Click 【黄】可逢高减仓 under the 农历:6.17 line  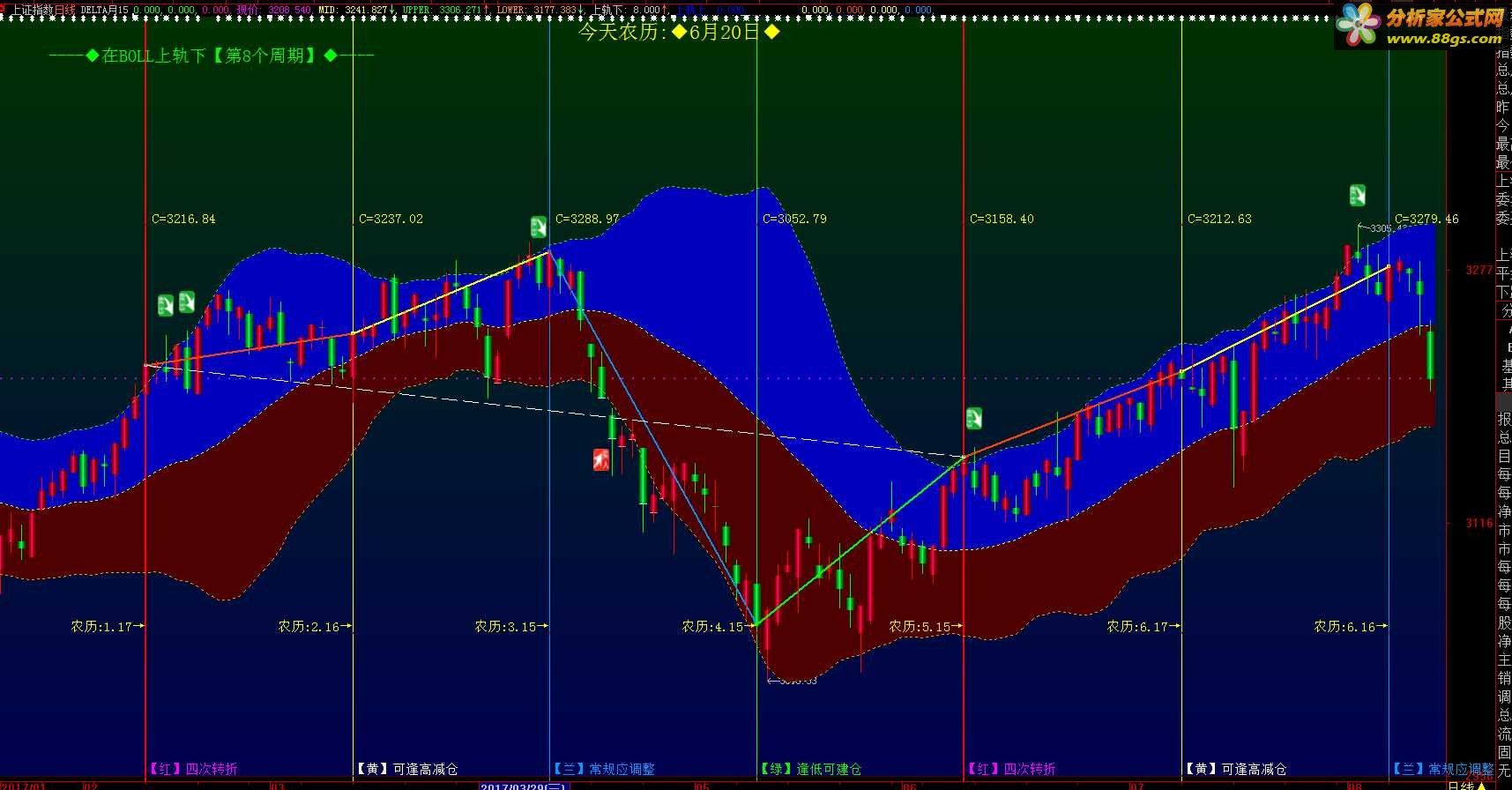(x=1235, y=769)
